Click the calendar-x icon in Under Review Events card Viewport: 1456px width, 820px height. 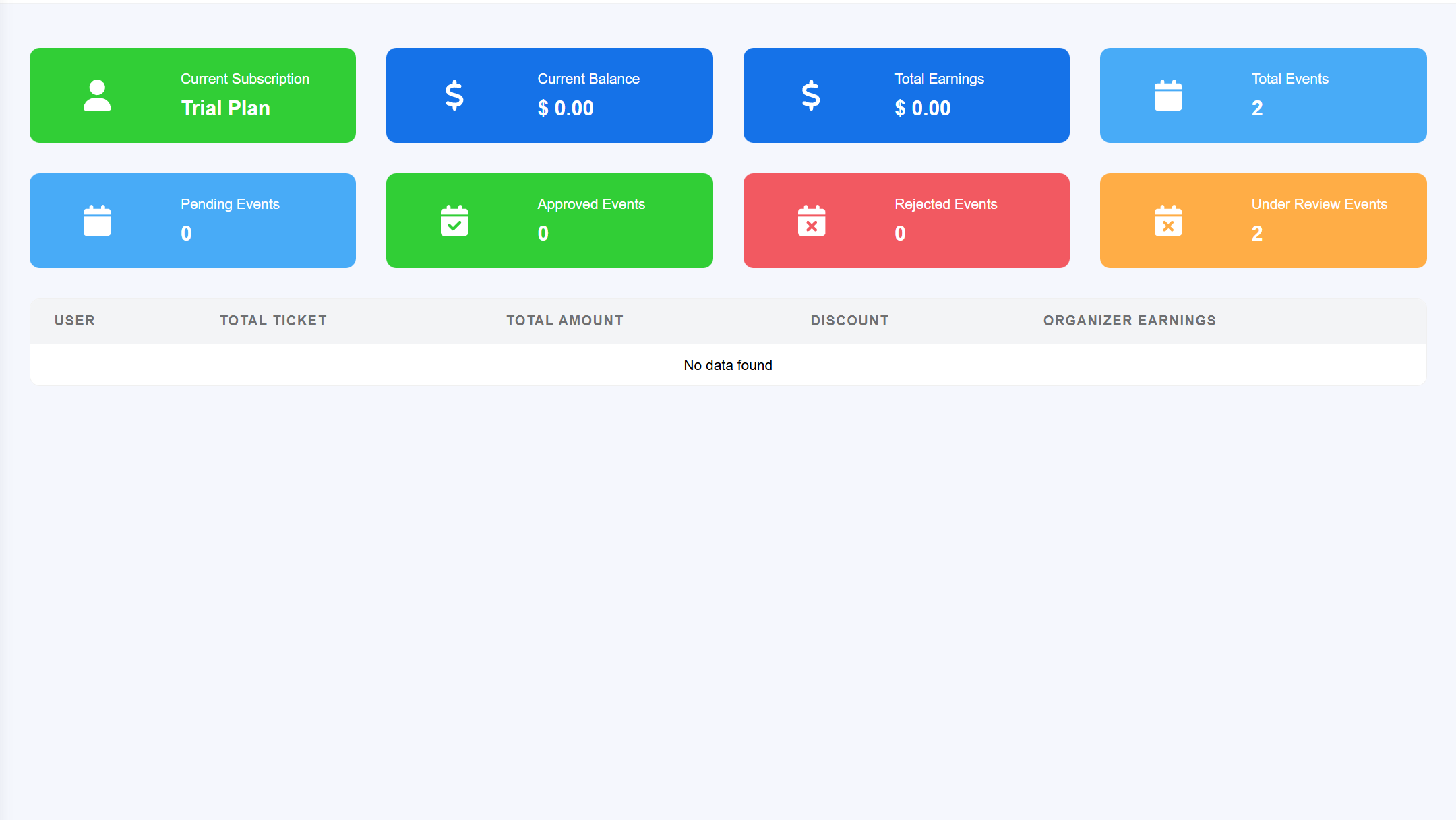[1168, 220]
